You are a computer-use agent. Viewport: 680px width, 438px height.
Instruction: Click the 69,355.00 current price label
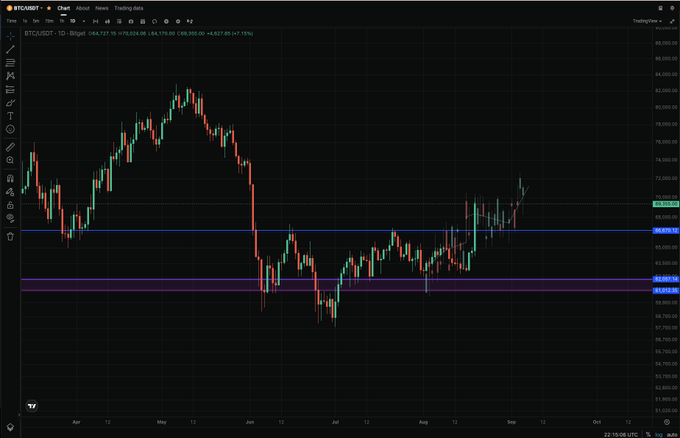pyautogui.click(x=666, y=204)
